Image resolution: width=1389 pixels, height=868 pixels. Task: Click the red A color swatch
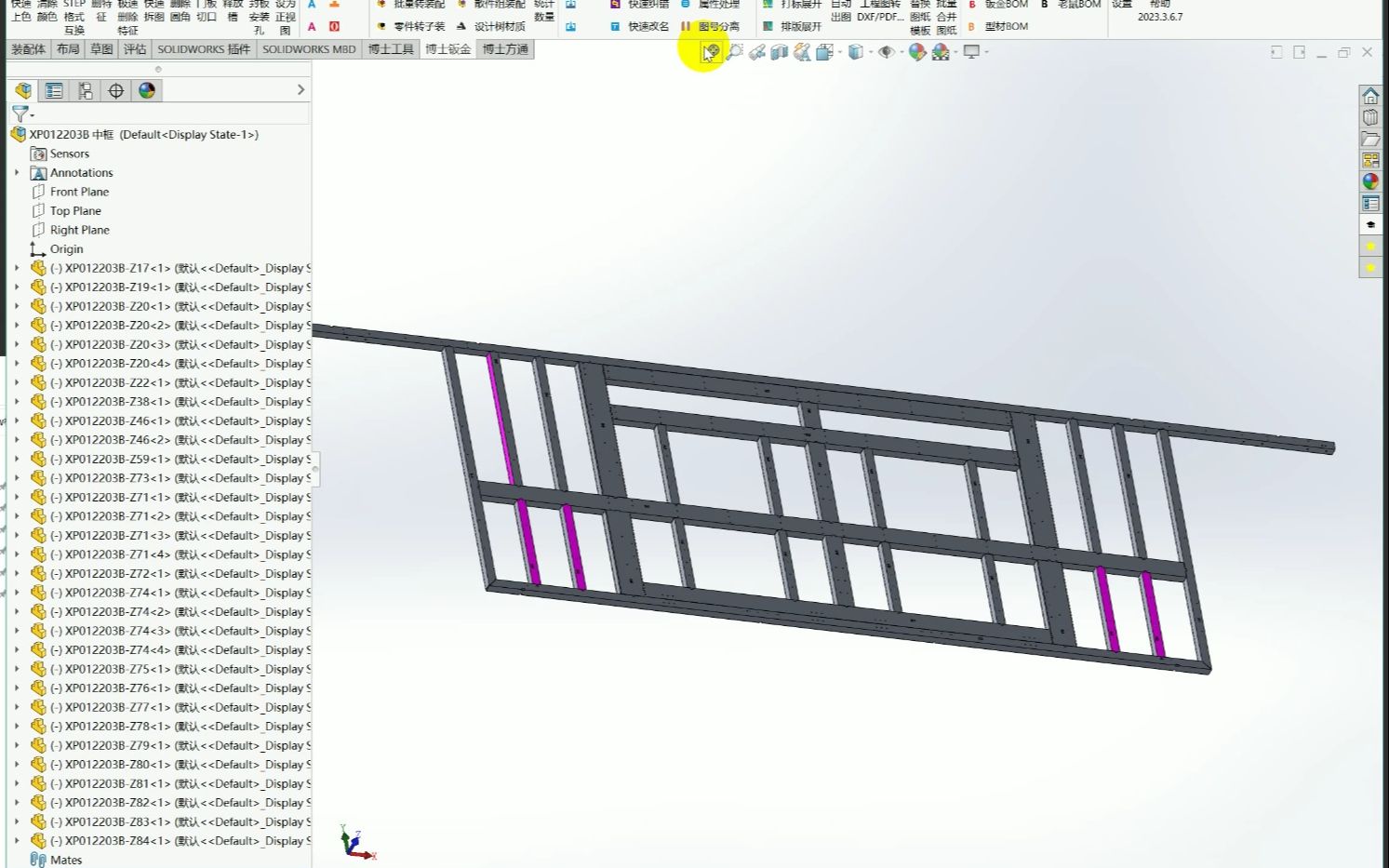312,27
